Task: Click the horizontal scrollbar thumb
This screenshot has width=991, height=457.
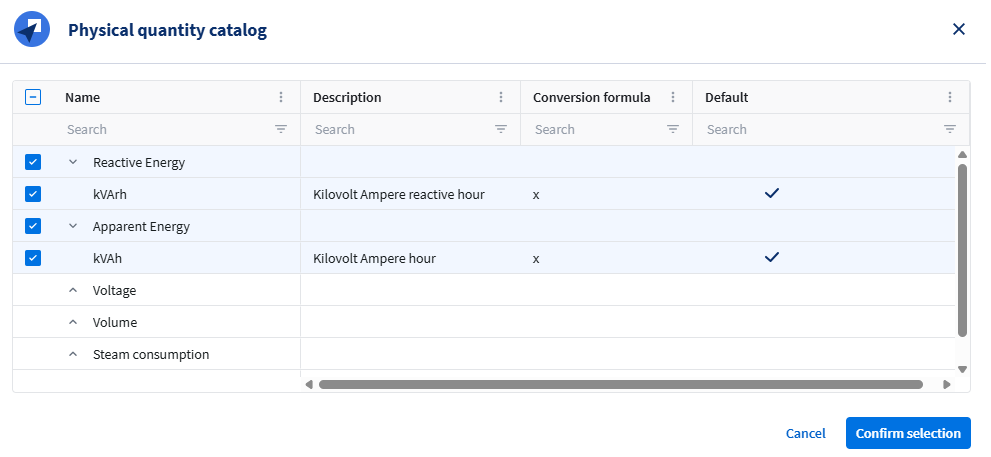Action: point(620,384)
